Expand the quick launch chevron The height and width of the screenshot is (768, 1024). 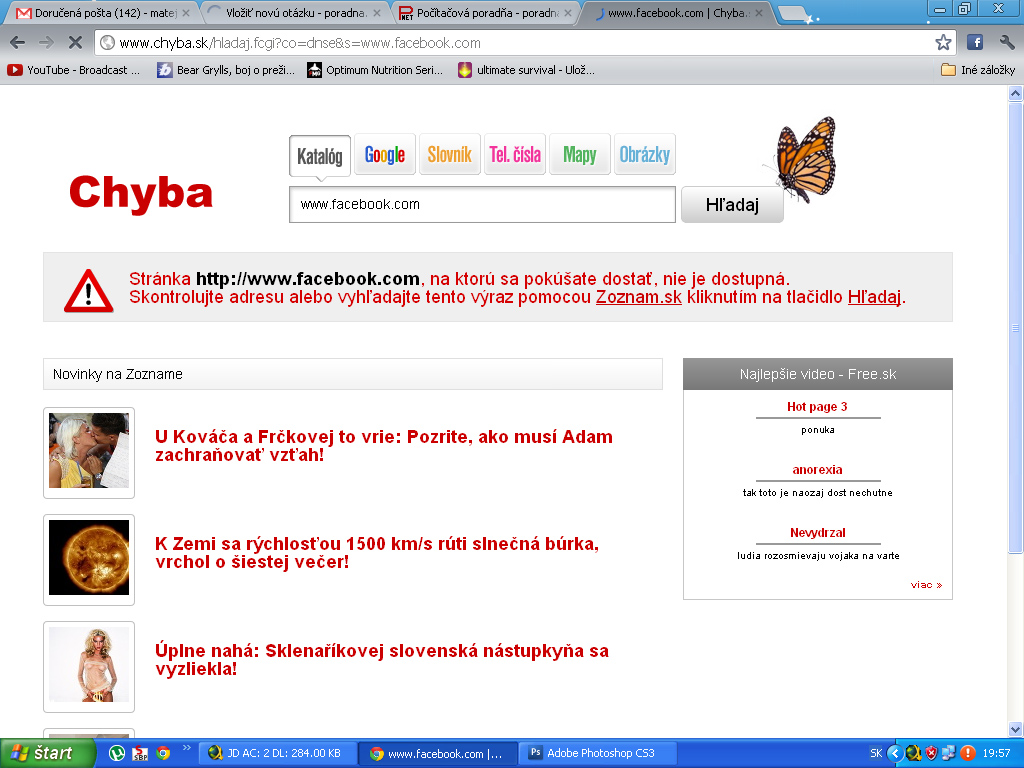[x=186, y=748]
